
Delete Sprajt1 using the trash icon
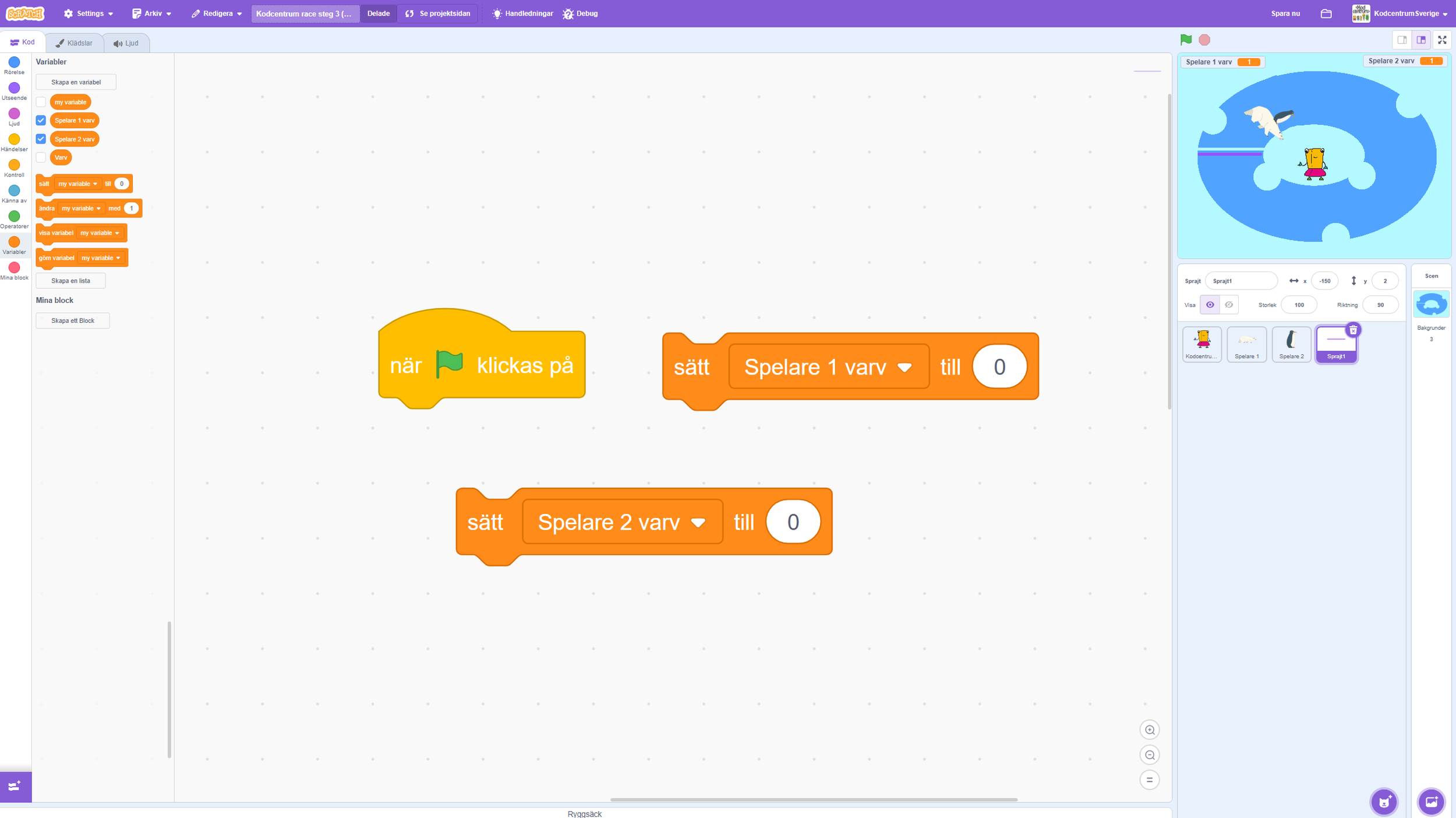(1353, 330)
